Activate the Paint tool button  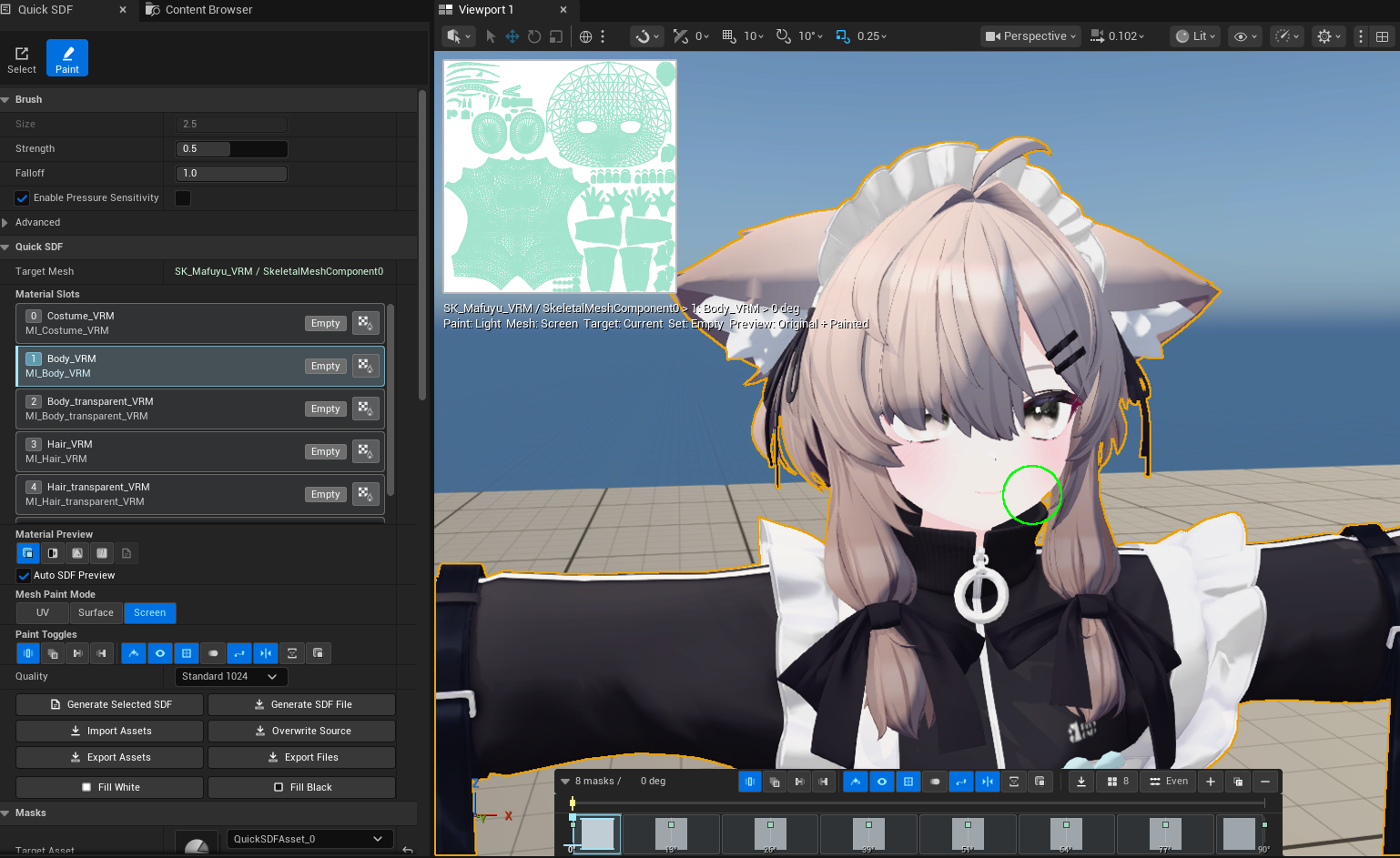tap(67, 58)
